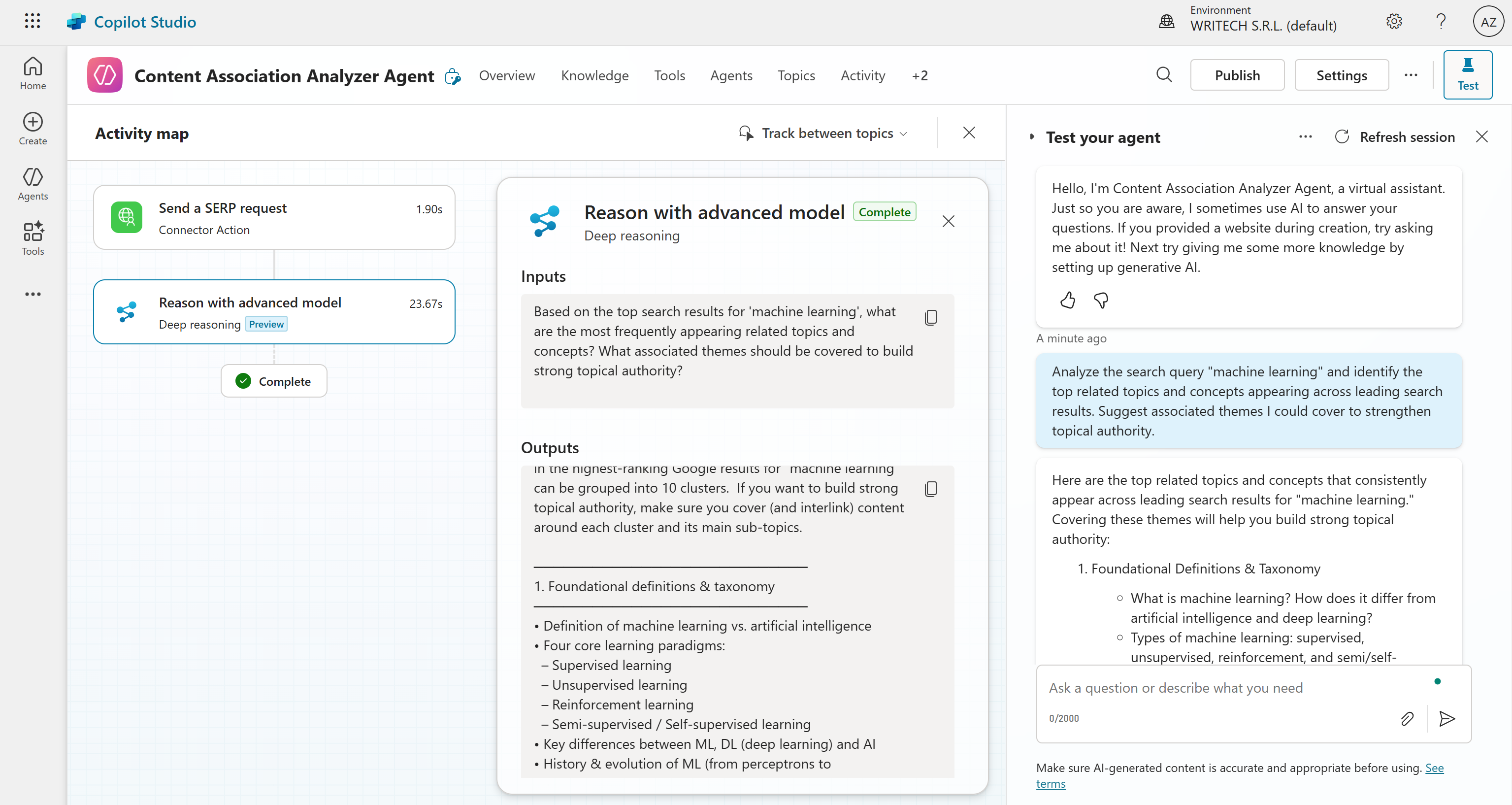Open the app launcher grid icon
This screenshot has width=1512, height=805.
coord(33,22)
